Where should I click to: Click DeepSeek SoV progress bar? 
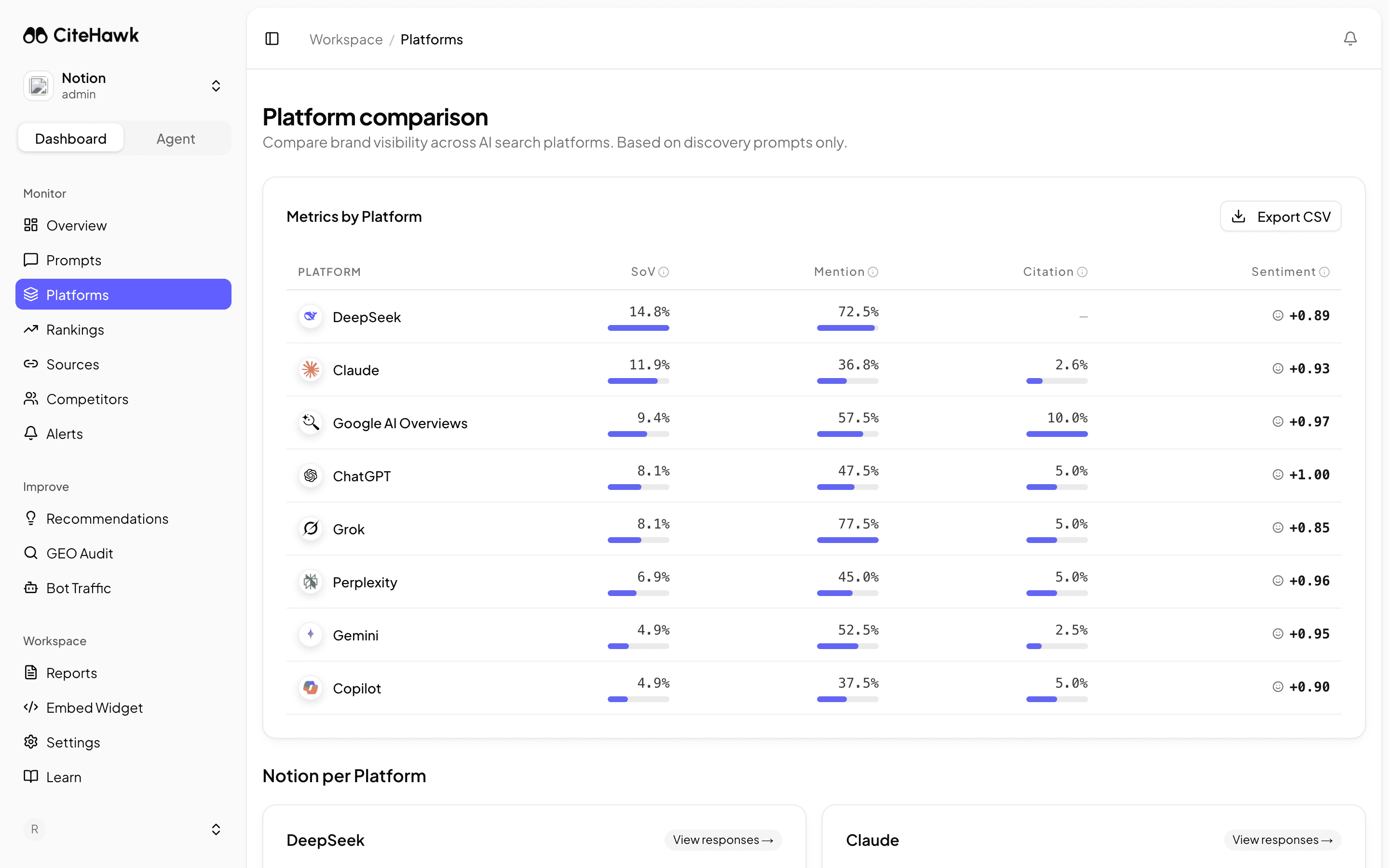[638, 328]
